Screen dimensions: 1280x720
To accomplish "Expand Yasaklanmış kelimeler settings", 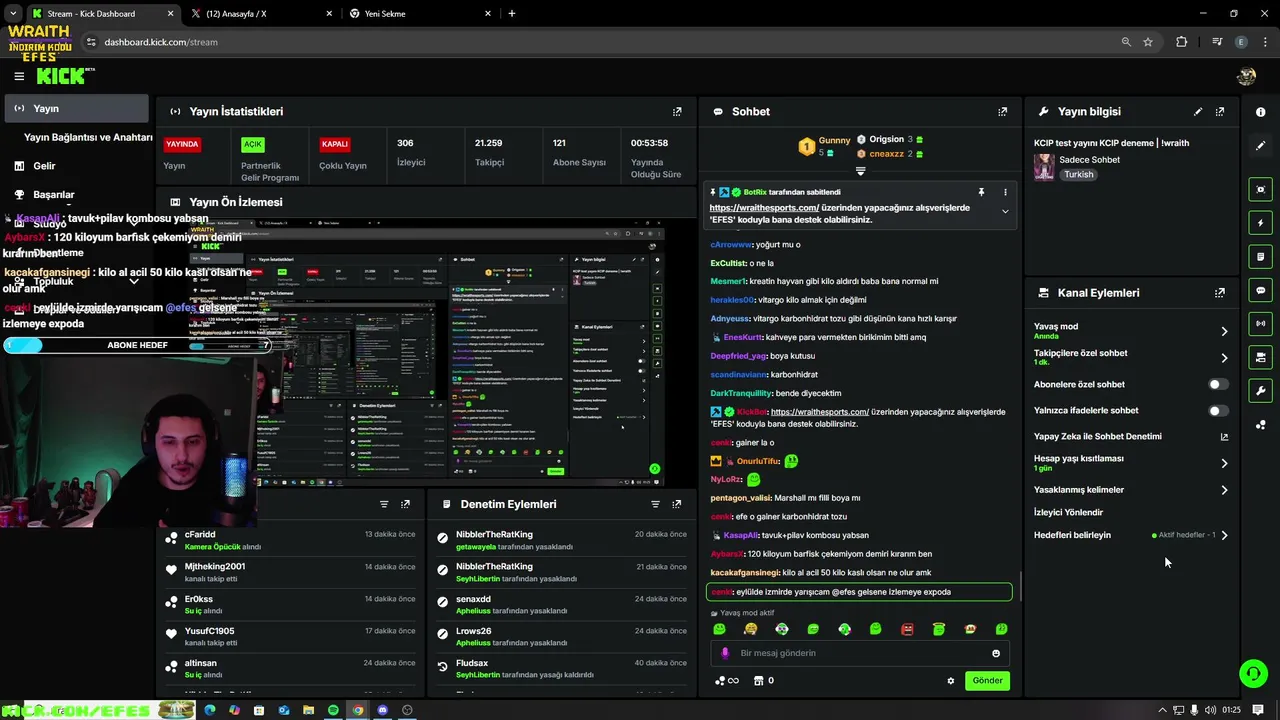I will (x=1224, y=490).
